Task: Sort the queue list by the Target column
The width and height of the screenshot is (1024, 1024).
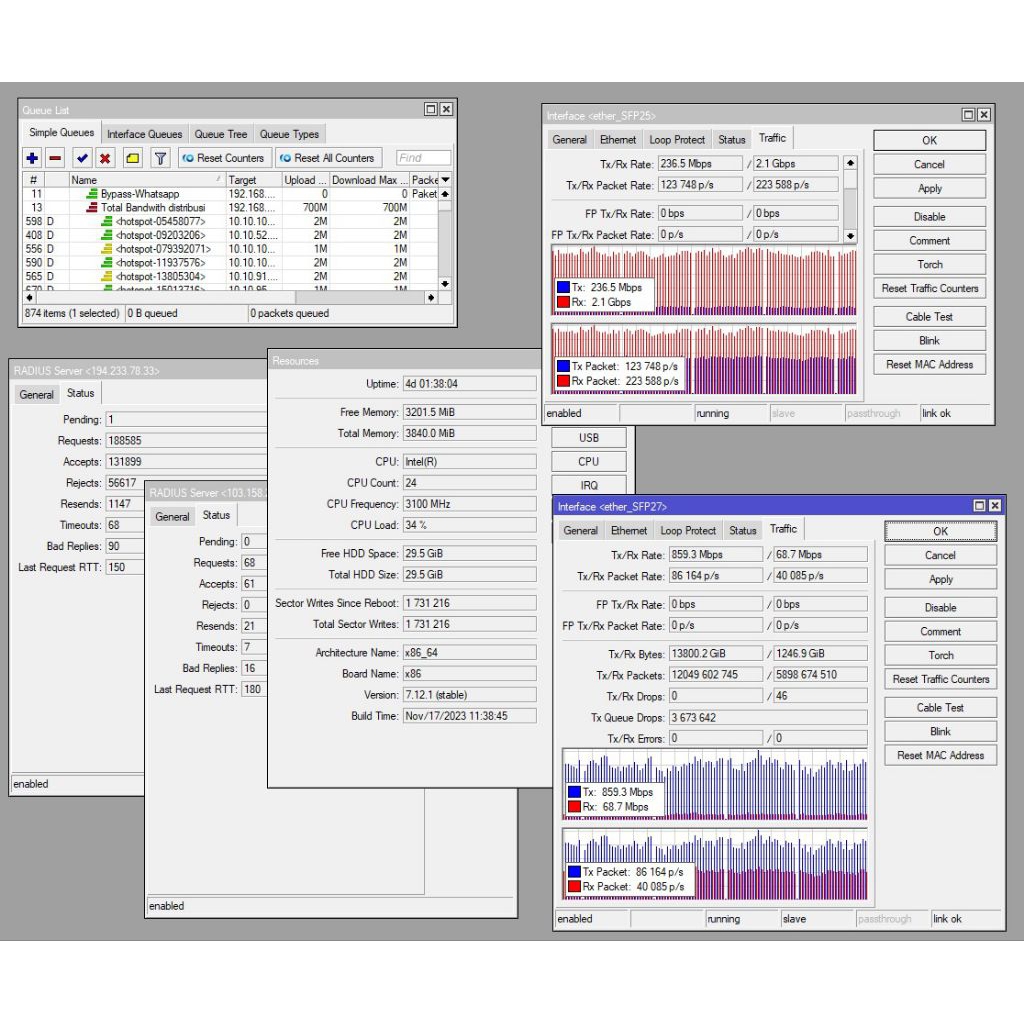Action: click(x=253, y=180)
